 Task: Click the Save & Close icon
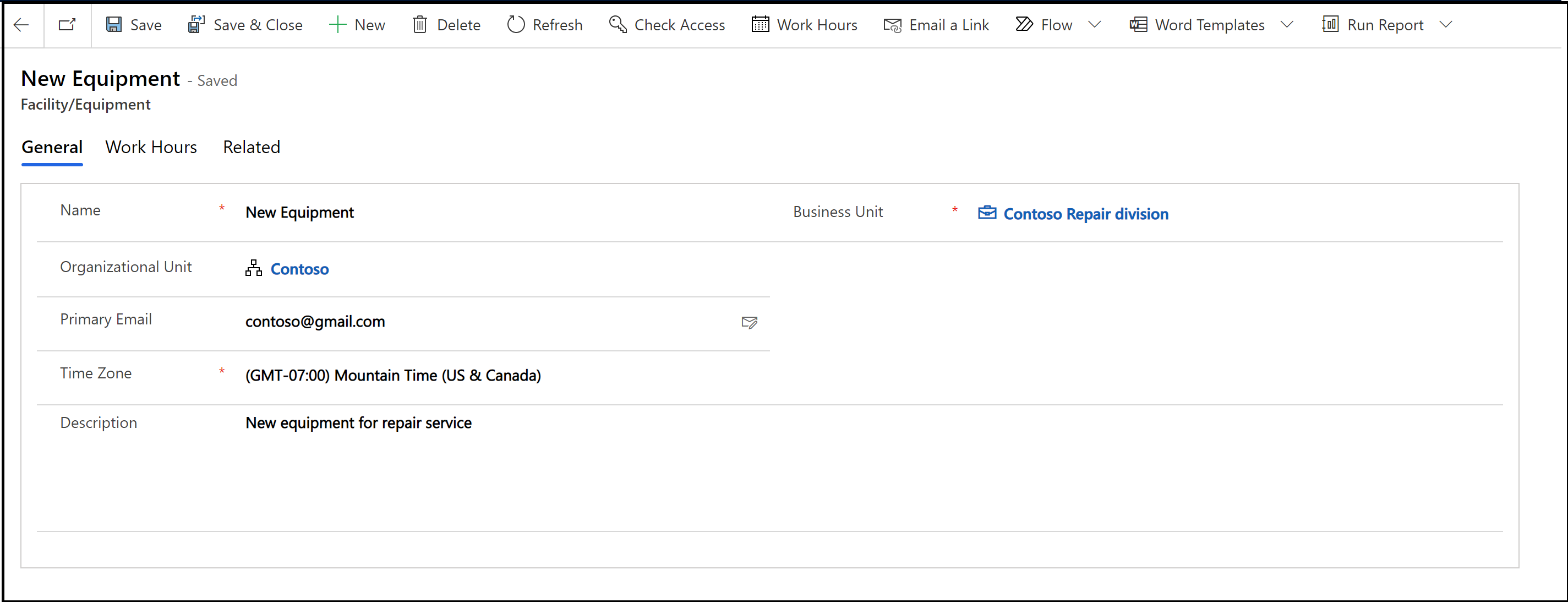click(x=195, y=24)
